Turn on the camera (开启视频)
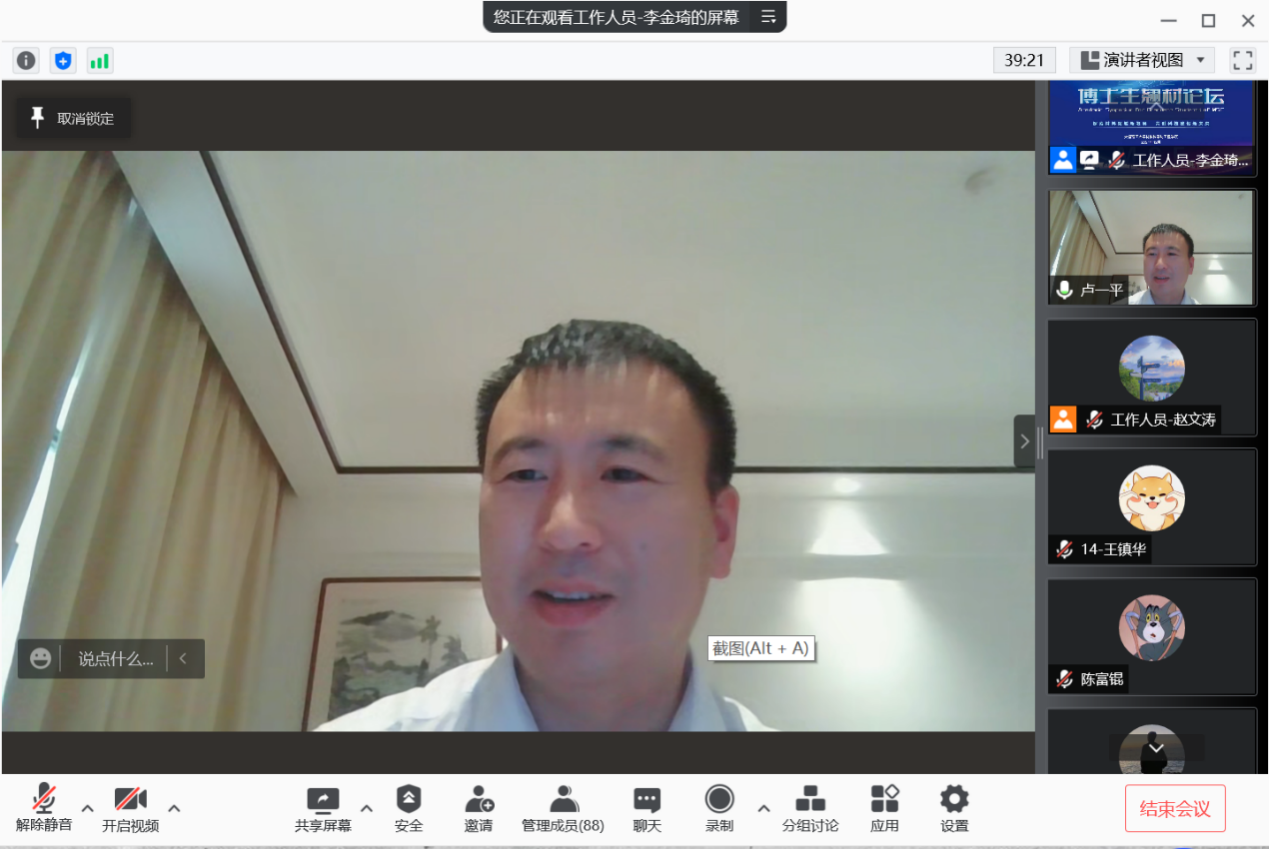The width and height of the screenshot is (1269, 849). (130, 808)
